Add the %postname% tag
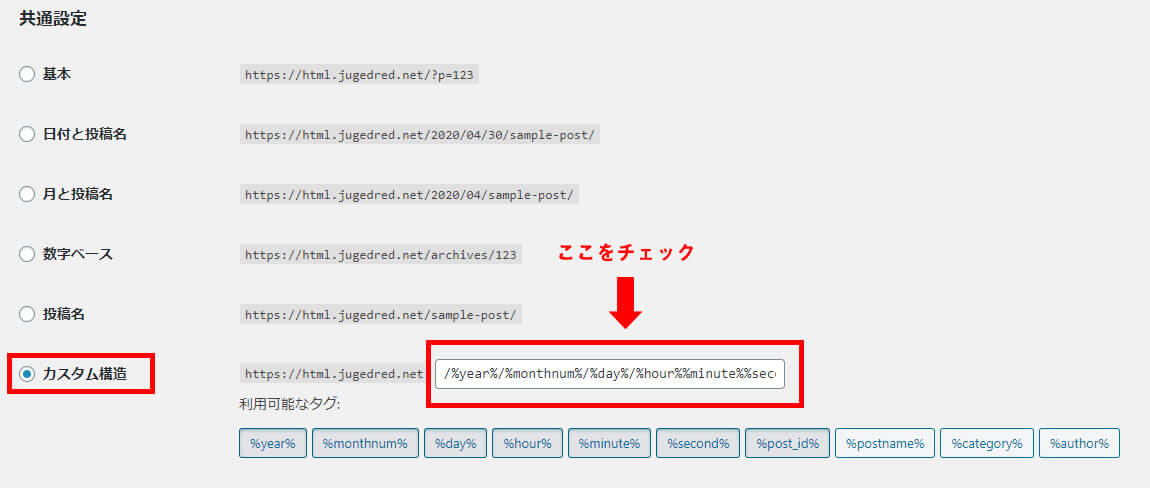 pos(883,443)
